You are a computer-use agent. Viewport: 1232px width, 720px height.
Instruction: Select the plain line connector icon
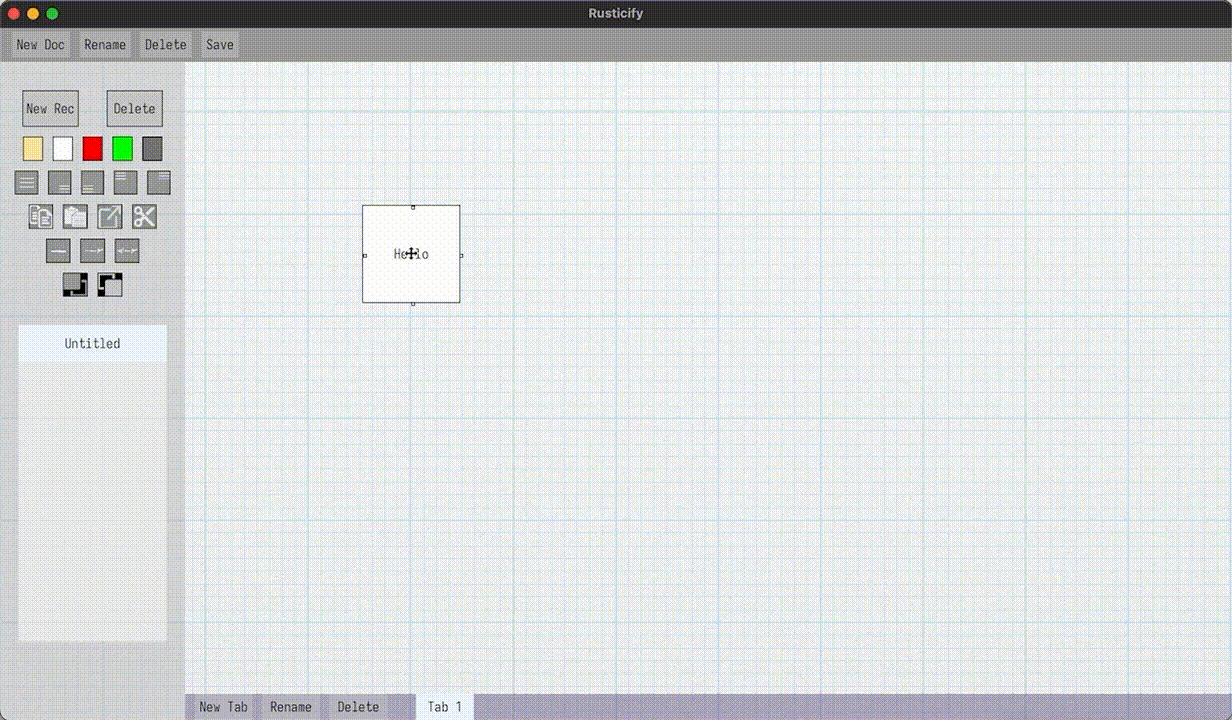(x=58, y=251)
